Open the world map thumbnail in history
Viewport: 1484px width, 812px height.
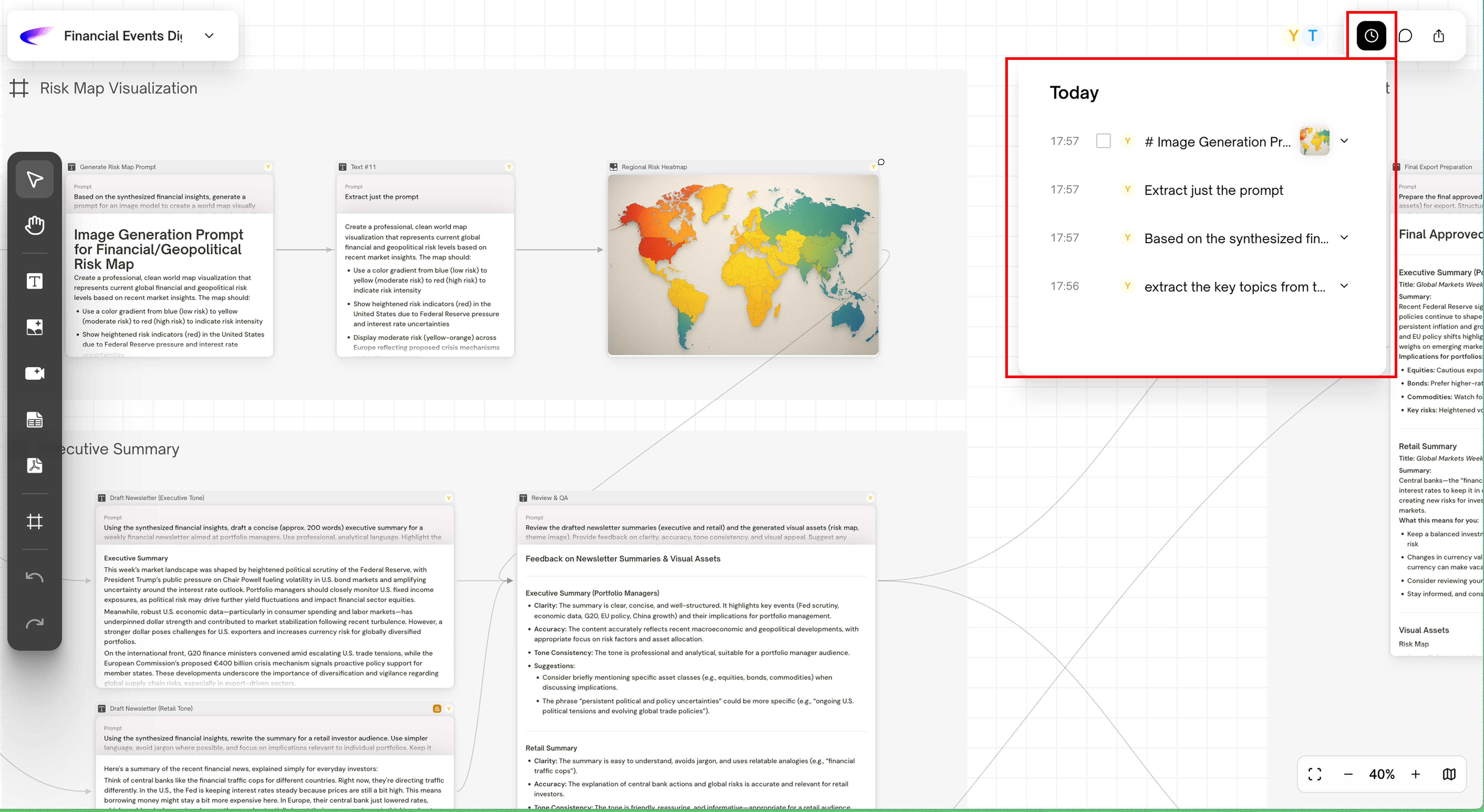1314,141
